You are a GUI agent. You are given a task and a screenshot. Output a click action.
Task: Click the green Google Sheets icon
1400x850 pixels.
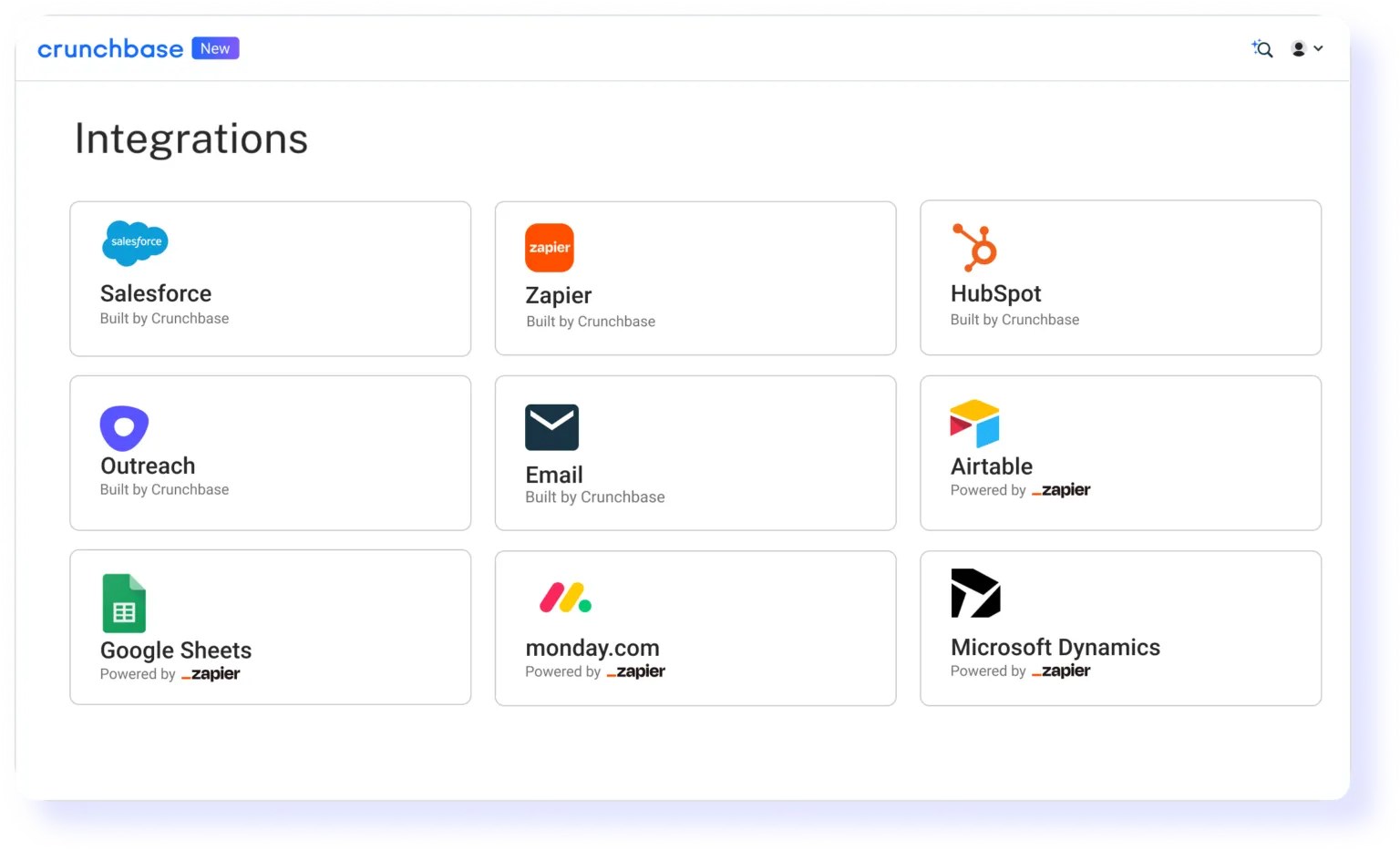pyautogui.click(x=124, y=603)
